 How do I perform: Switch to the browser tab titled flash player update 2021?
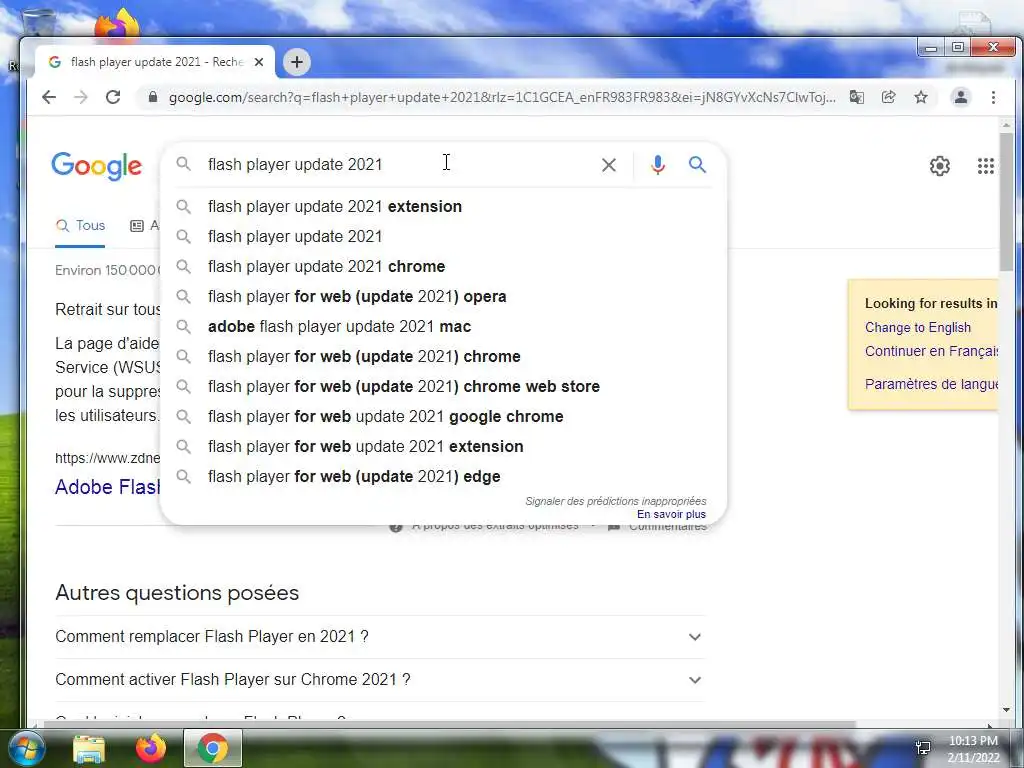[155, 62]
